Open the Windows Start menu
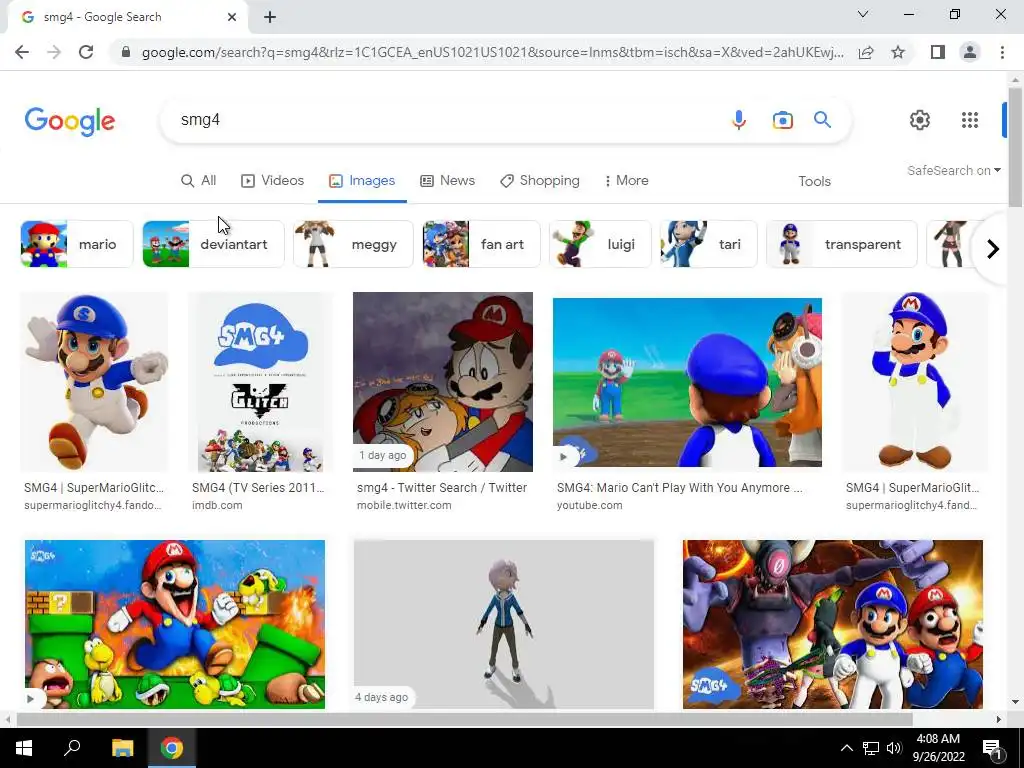This screenshot has height=768, width=1024. (24, 748)
